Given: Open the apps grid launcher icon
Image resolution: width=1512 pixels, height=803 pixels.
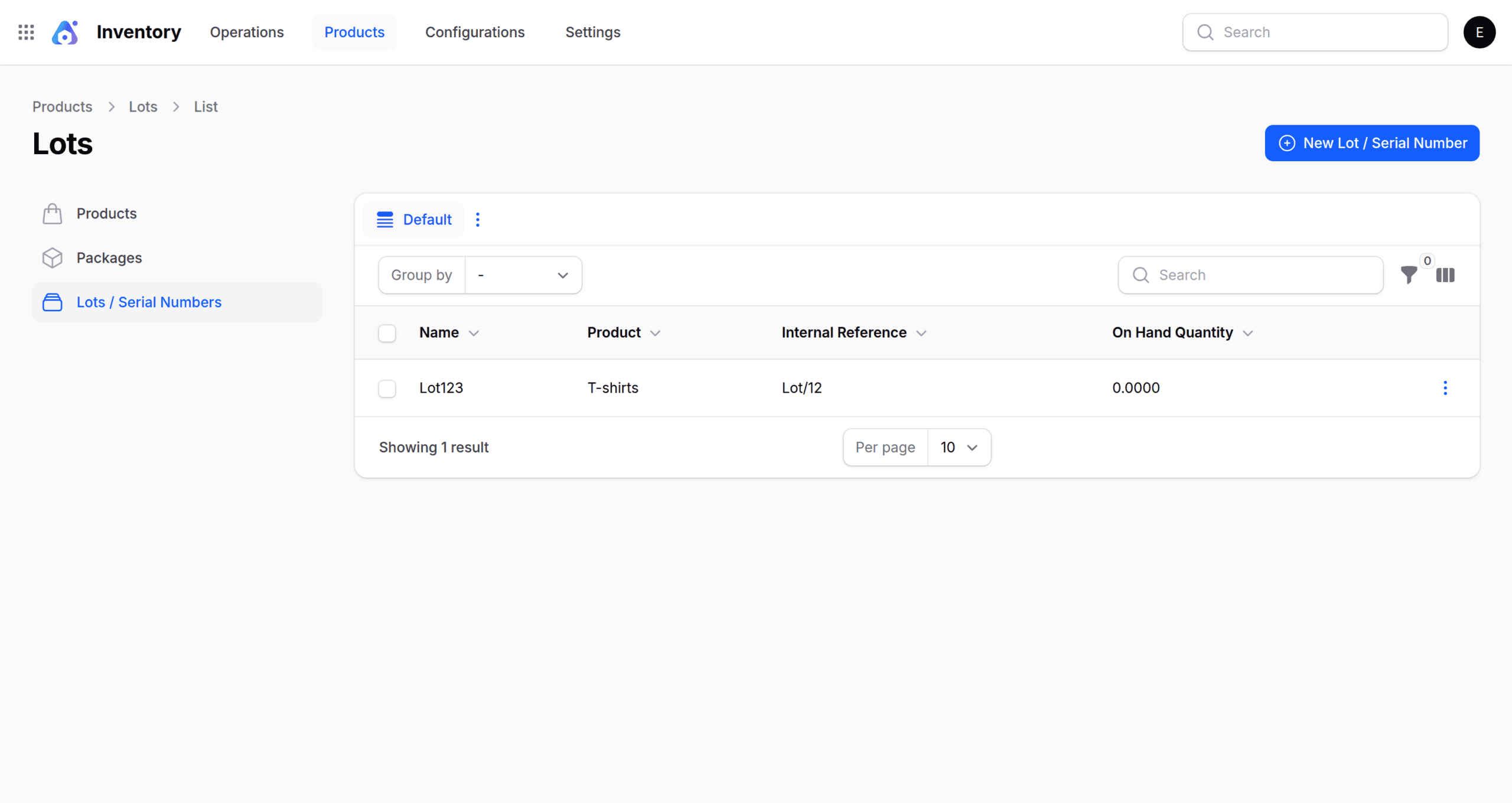Looking at the screenshot, I should [26, 32].
